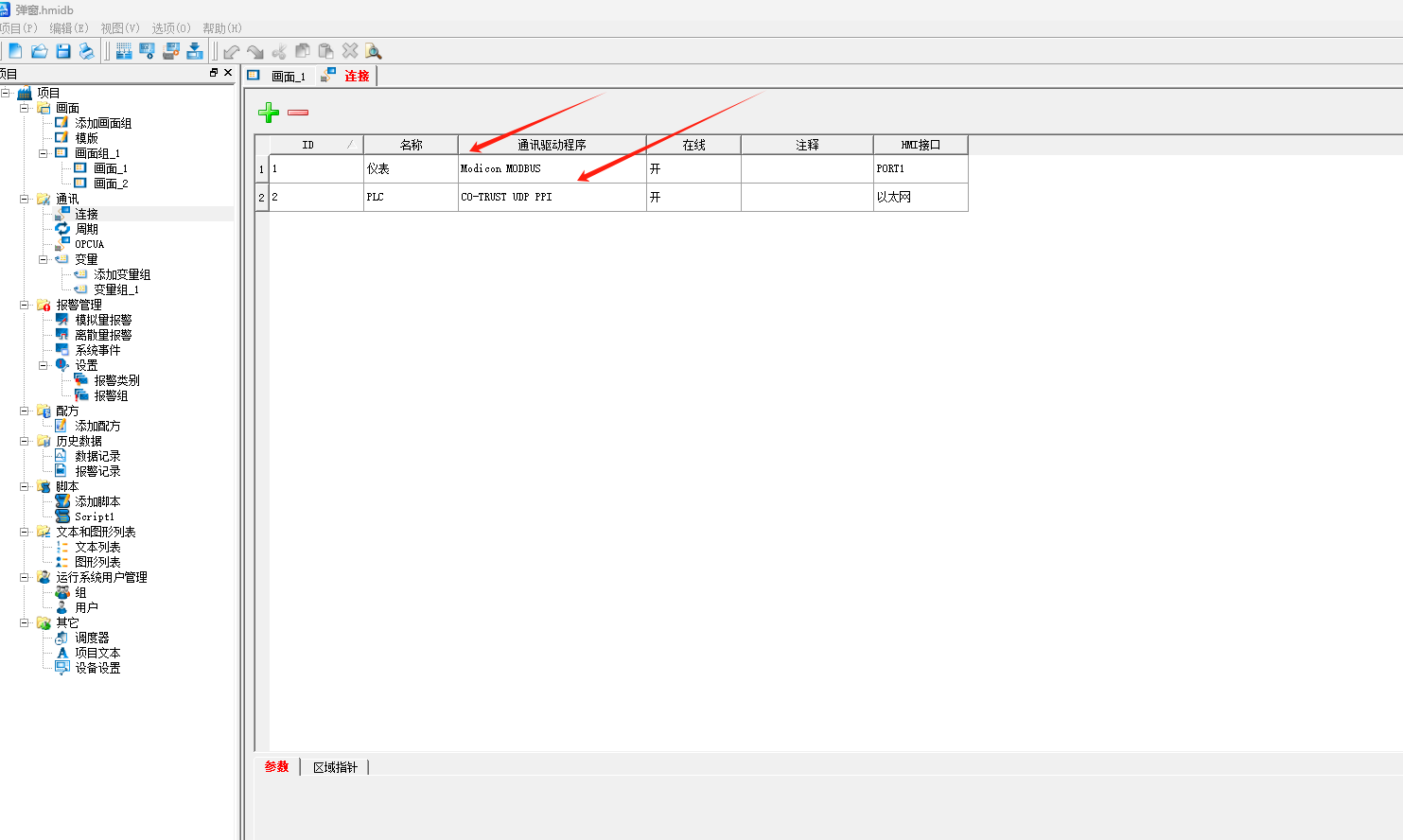
Task: Select 周期 under 通讯
Action: (x=86, y=229)
